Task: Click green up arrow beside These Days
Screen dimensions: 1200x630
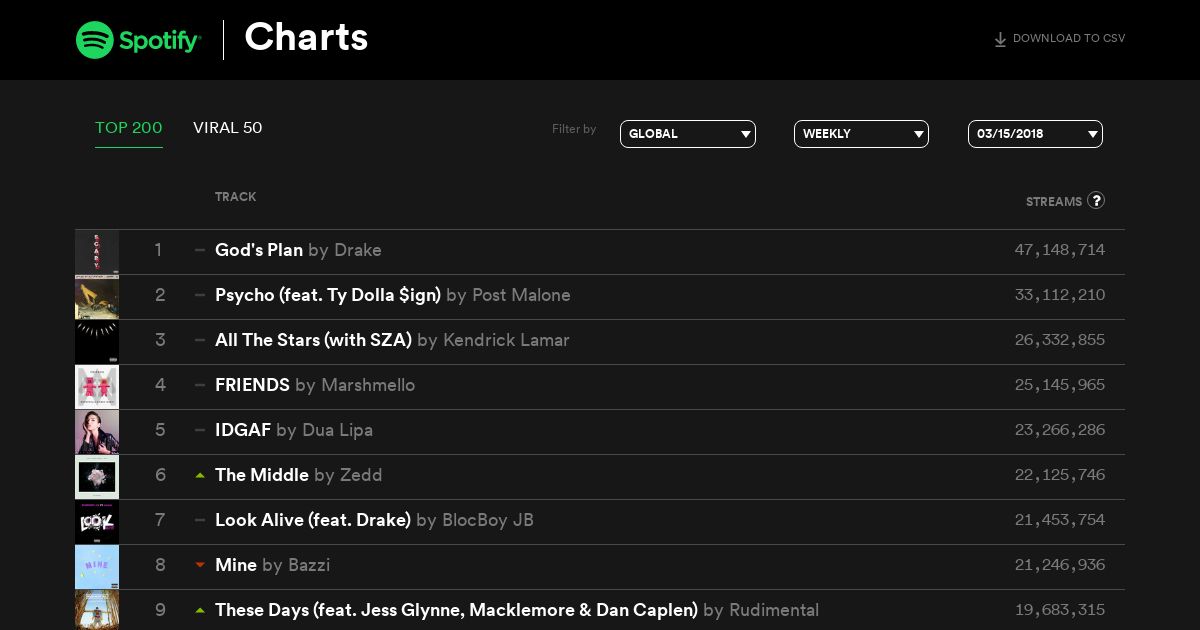Action: (200, 611)
